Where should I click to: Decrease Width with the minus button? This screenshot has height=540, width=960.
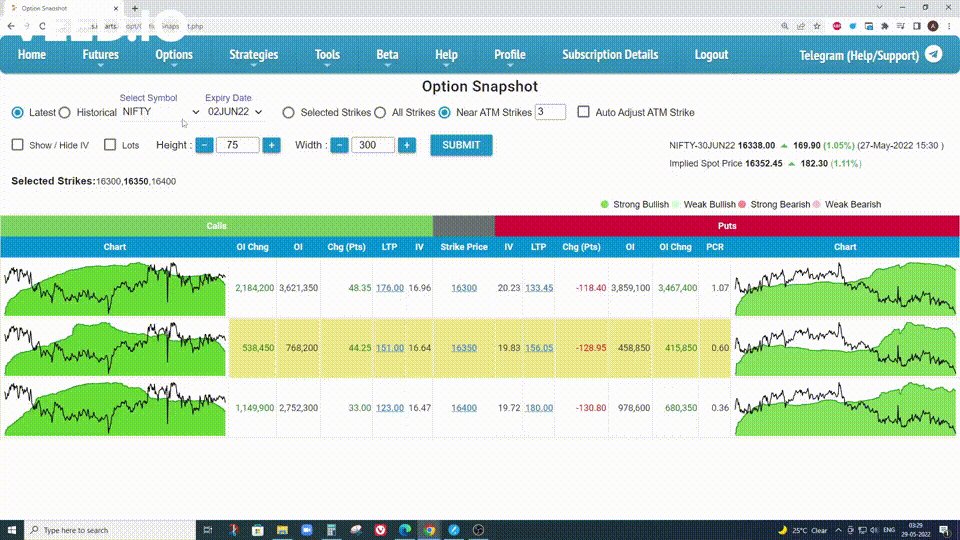point(339,145)
